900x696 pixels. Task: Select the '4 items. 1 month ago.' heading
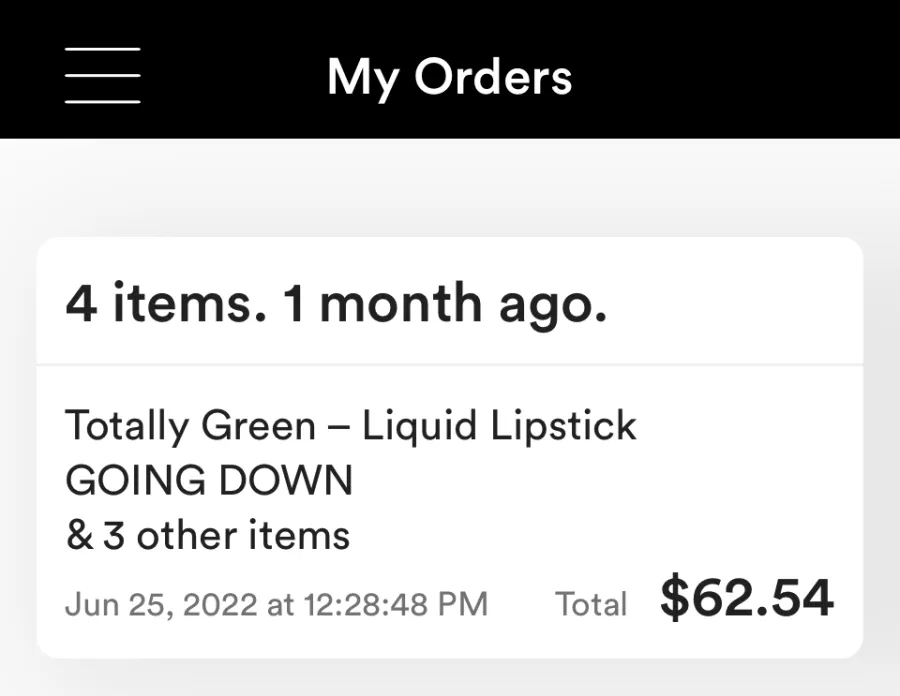coord(336,304)
